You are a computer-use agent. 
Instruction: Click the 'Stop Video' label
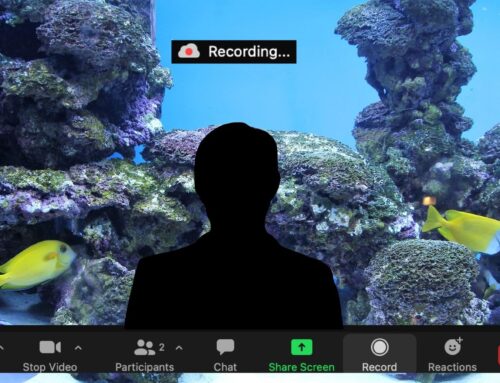coord(50,367)
